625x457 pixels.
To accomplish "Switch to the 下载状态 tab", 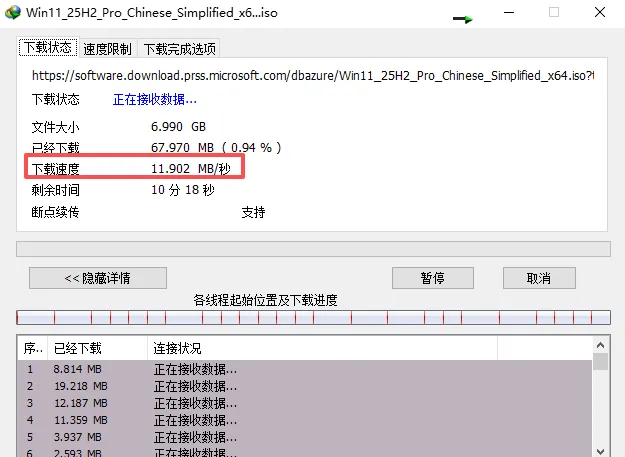I will 48,48.
